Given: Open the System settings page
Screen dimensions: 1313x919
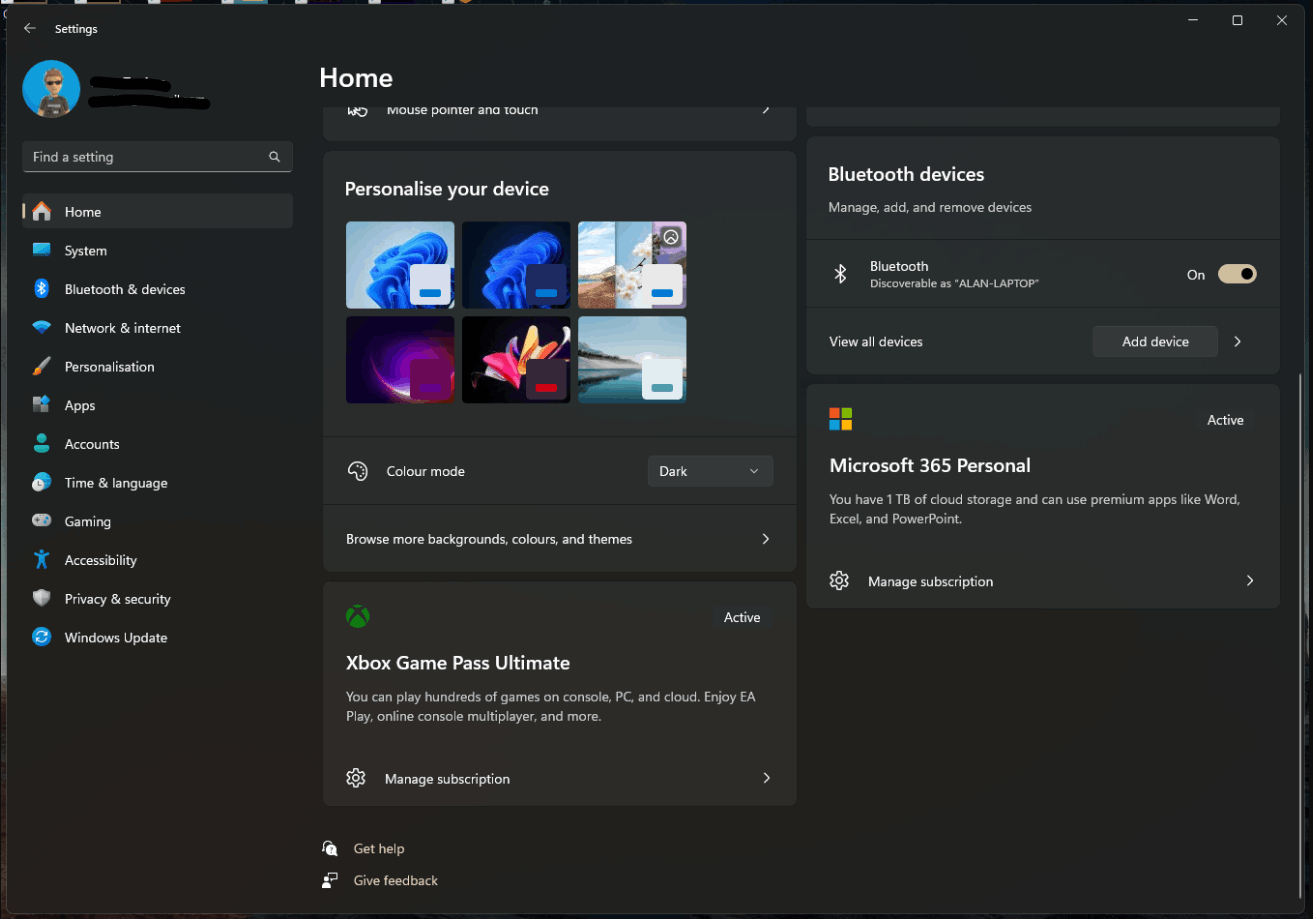Looking at the screenshot, I should [x=158, y=250].
